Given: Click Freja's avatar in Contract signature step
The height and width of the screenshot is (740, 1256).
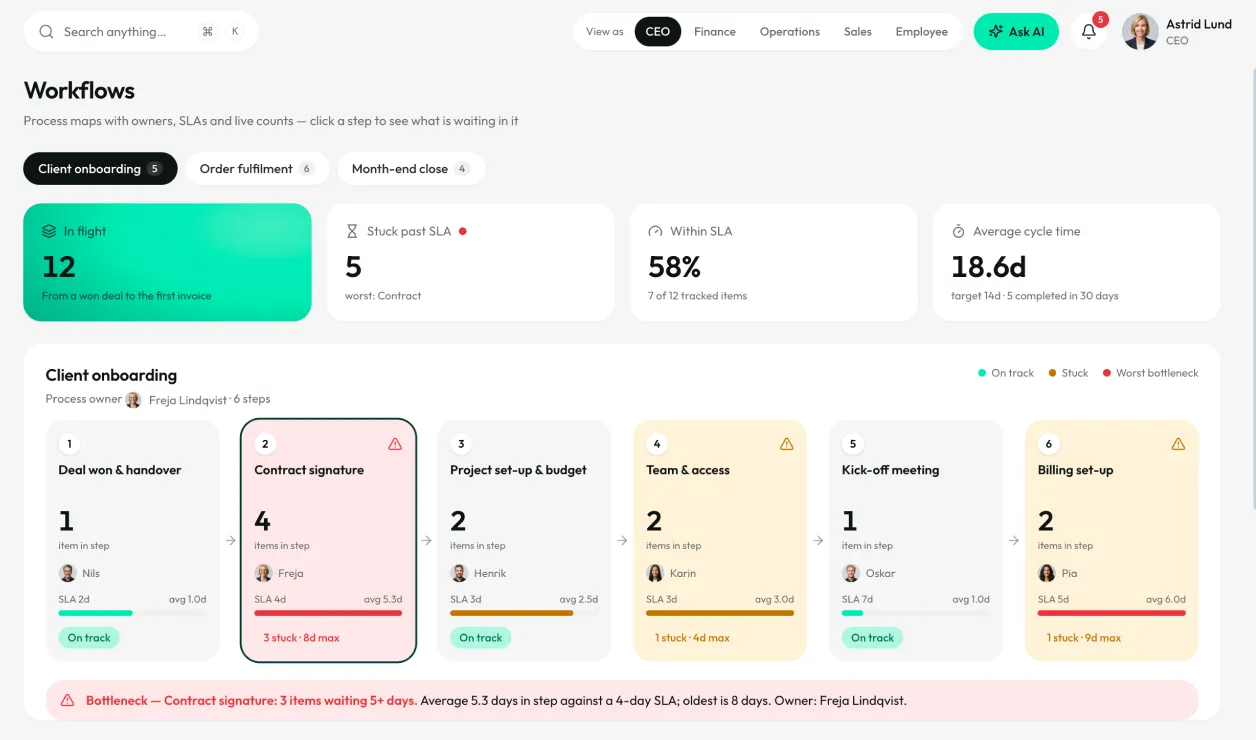Looking at the screenshot, I should [x=264, y=573].
